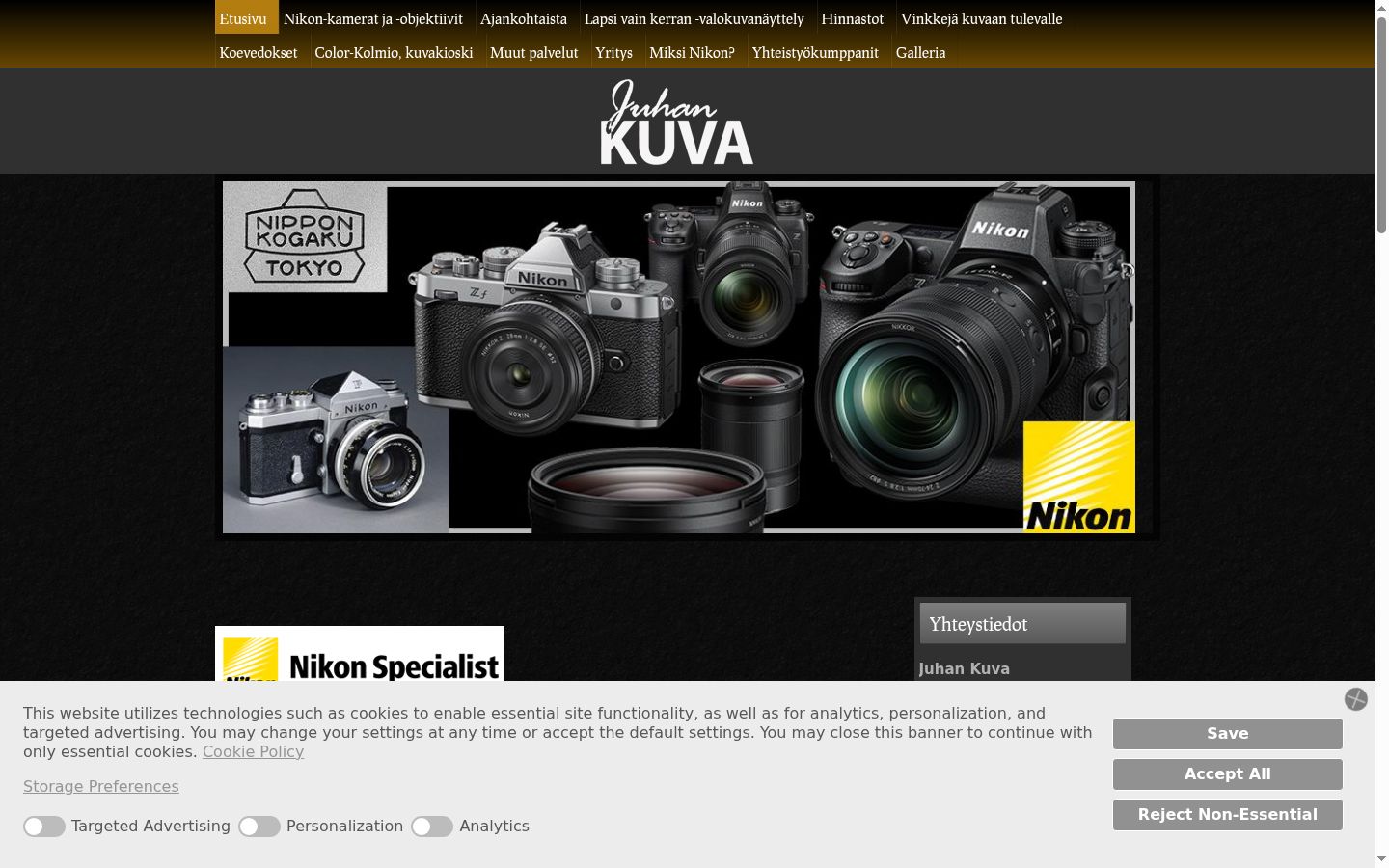Click the Juhan Kuva logo
This screenshot has width=1389, height=868.
677,122
